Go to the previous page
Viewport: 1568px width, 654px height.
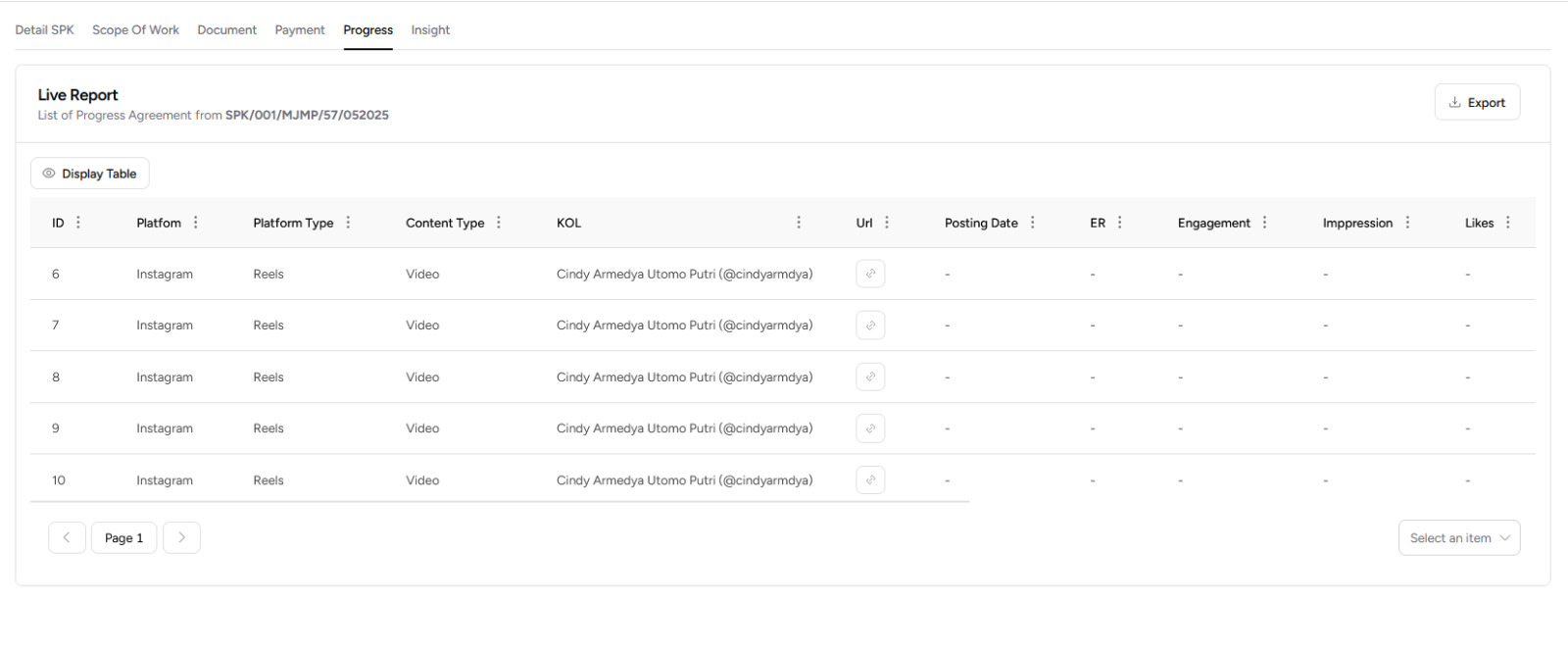pos(67,537)
